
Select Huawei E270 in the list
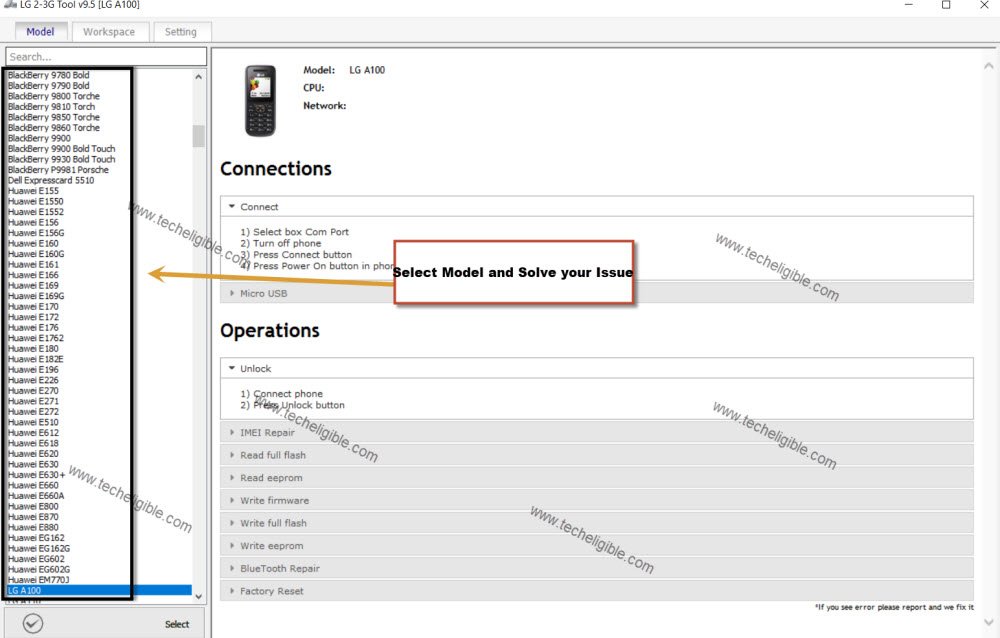point(33,391)
